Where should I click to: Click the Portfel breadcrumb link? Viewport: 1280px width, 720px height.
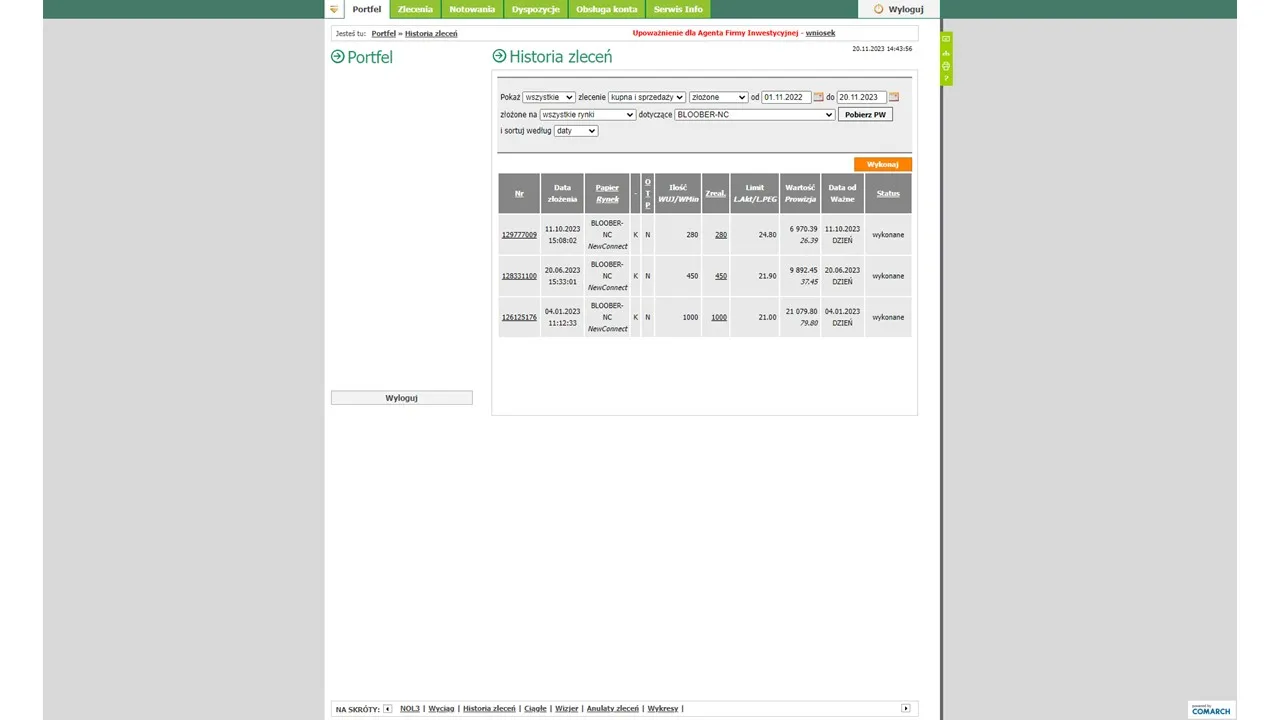click(x=384, y=34)
